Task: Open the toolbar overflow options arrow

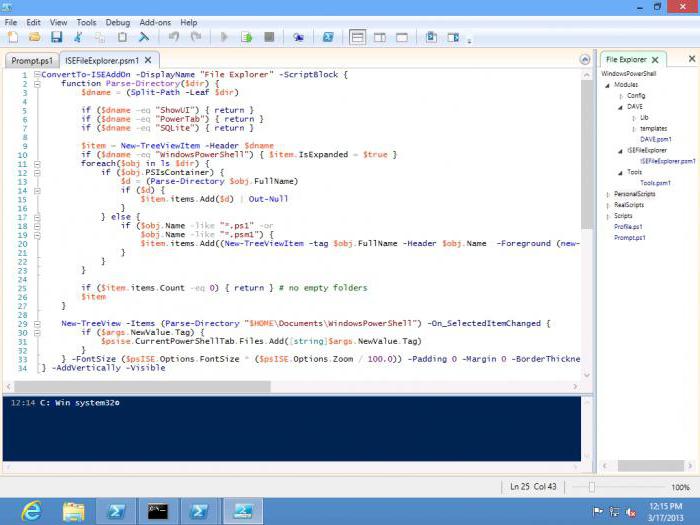Action: tap(469, 41)
